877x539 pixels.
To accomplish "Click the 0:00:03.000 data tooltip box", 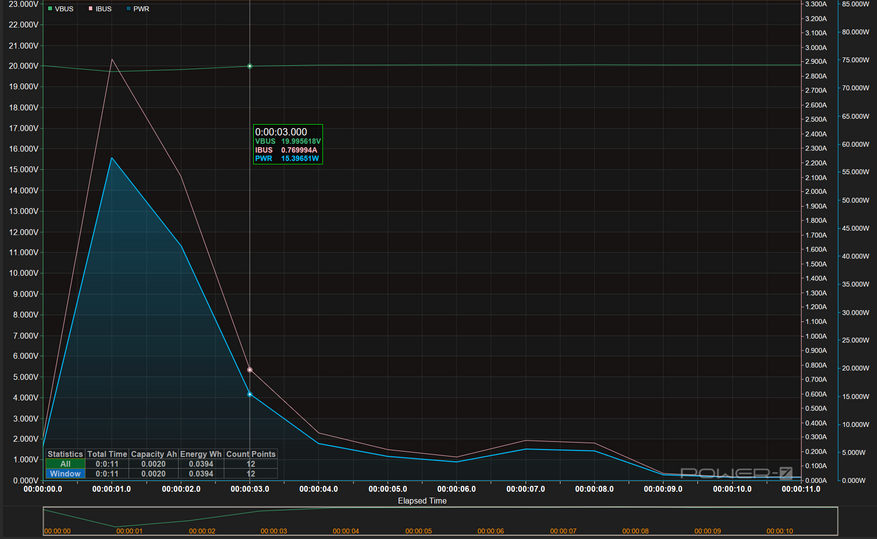I will 287,144.
